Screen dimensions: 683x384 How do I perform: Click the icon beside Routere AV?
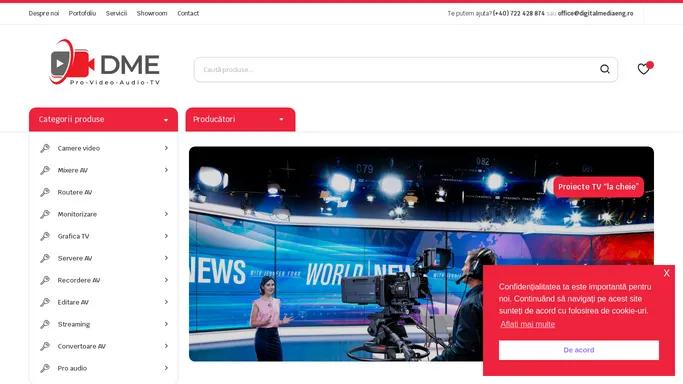pos(45,192)
